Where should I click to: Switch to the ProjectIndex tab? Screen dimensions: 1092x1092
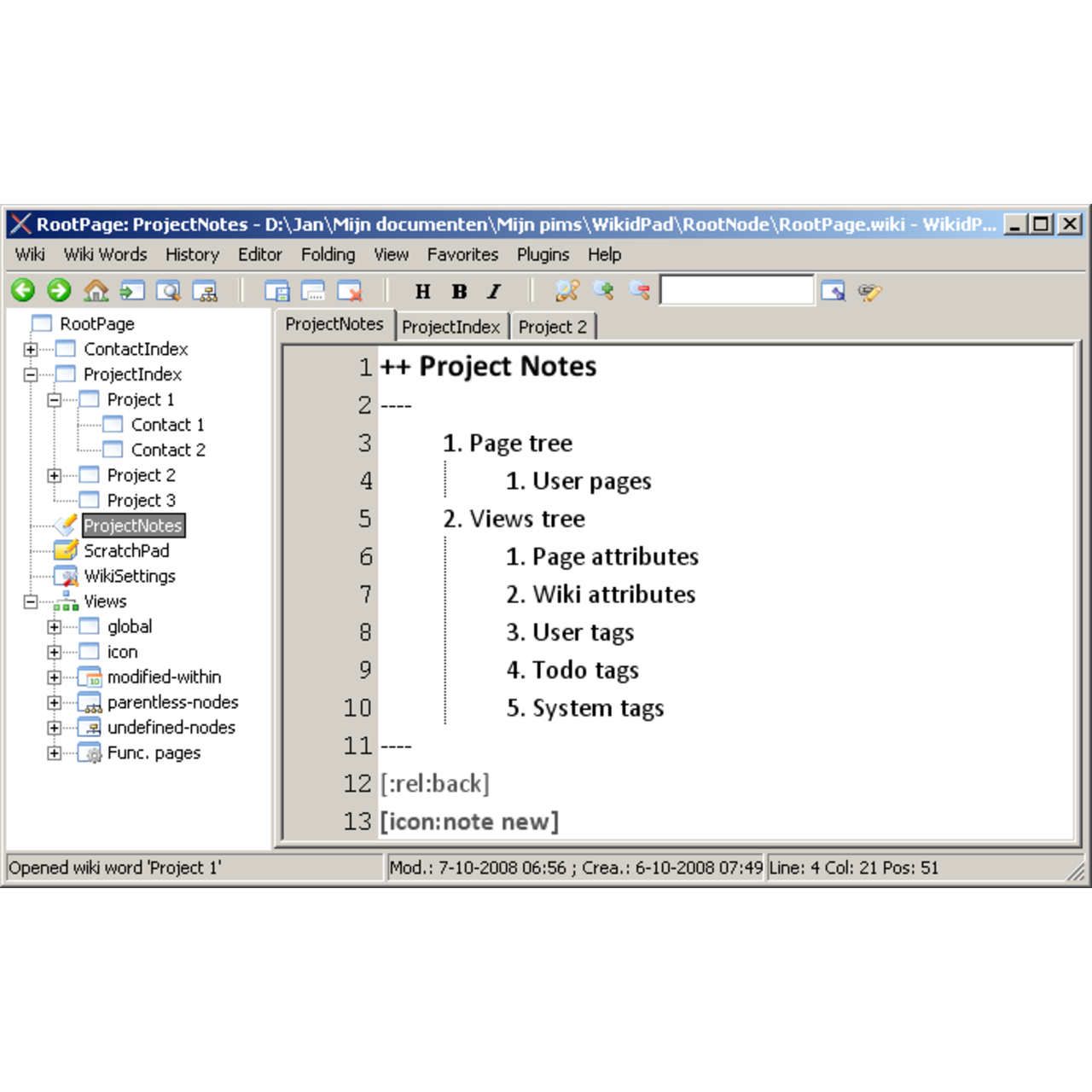pos(451,325)
